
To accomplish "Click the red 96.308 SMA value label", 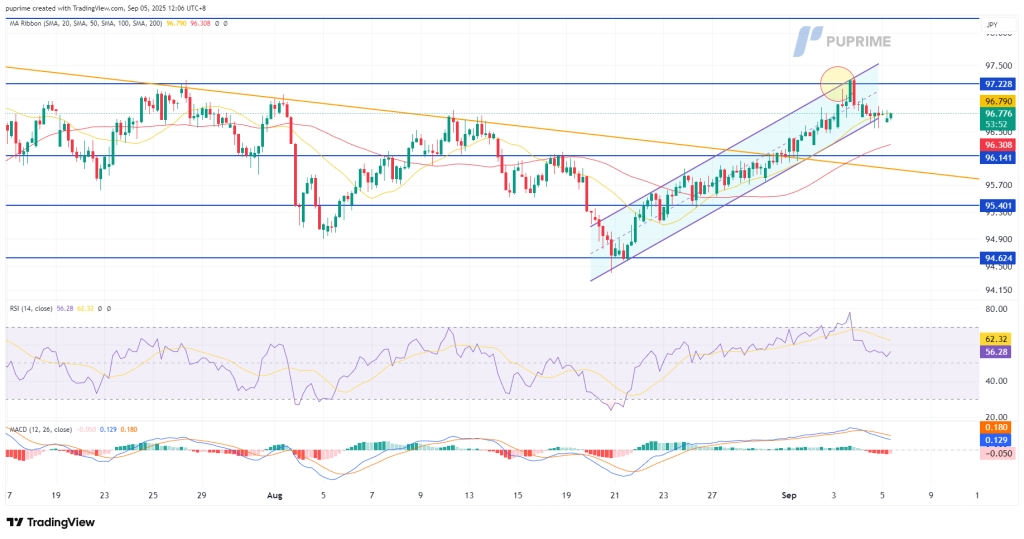I will [999, 145].
